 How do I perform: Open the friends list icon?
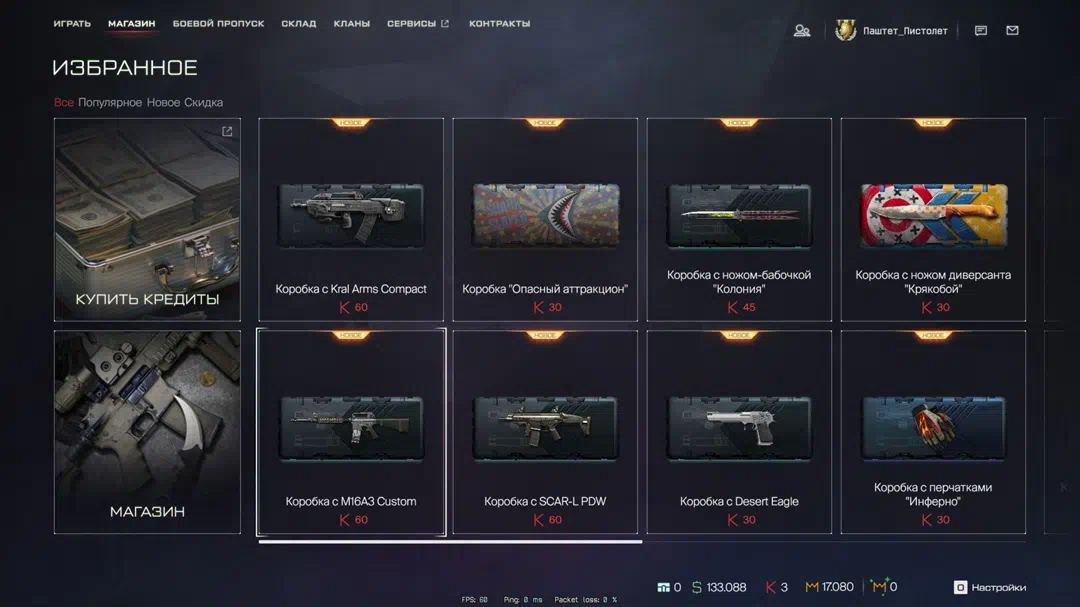click(802, 30)
